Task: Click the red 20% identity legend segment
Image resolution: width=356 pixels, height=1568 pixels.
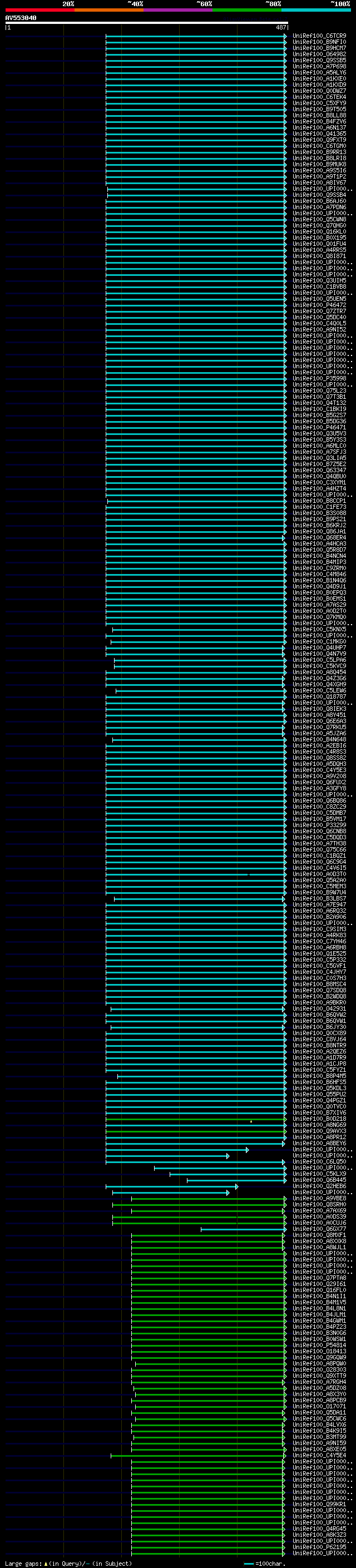Action: (39, 11)
